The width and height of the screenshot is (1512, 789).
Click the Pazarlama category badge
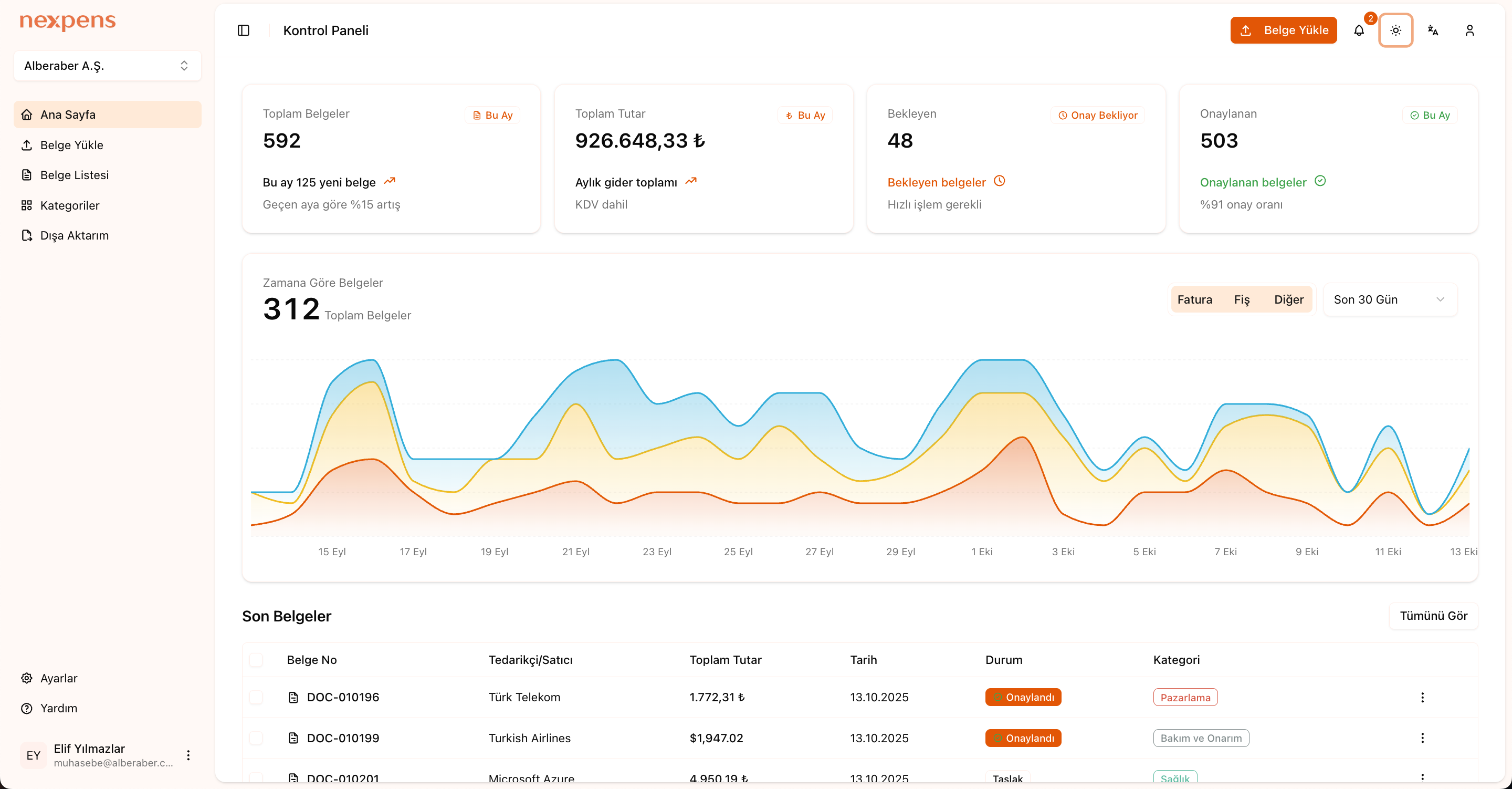pyautogui.click(x=1184, y=698)
